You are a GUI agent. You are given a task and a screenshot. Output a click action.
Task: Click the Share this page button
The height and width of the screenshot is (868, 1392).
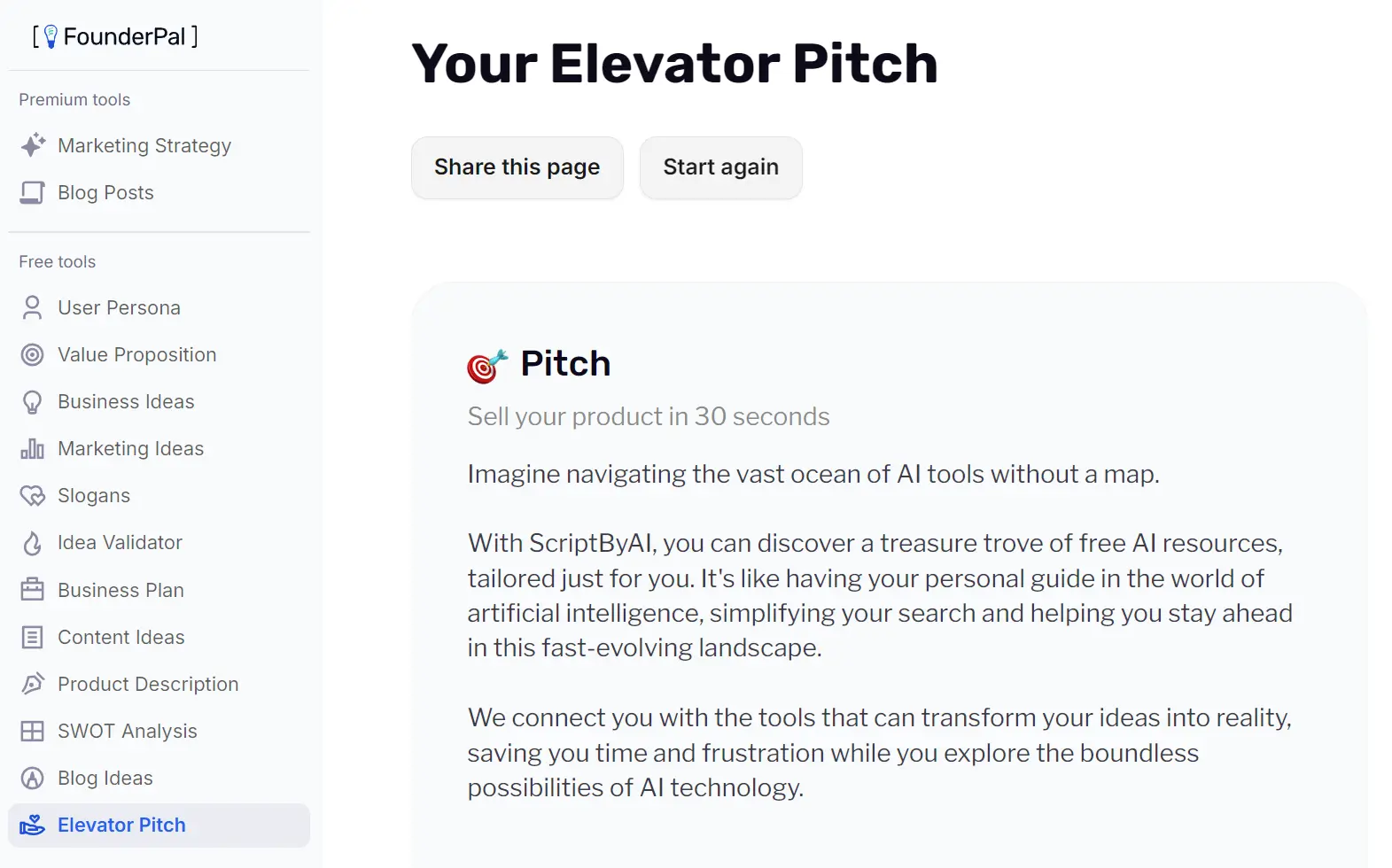click(517, 167)
